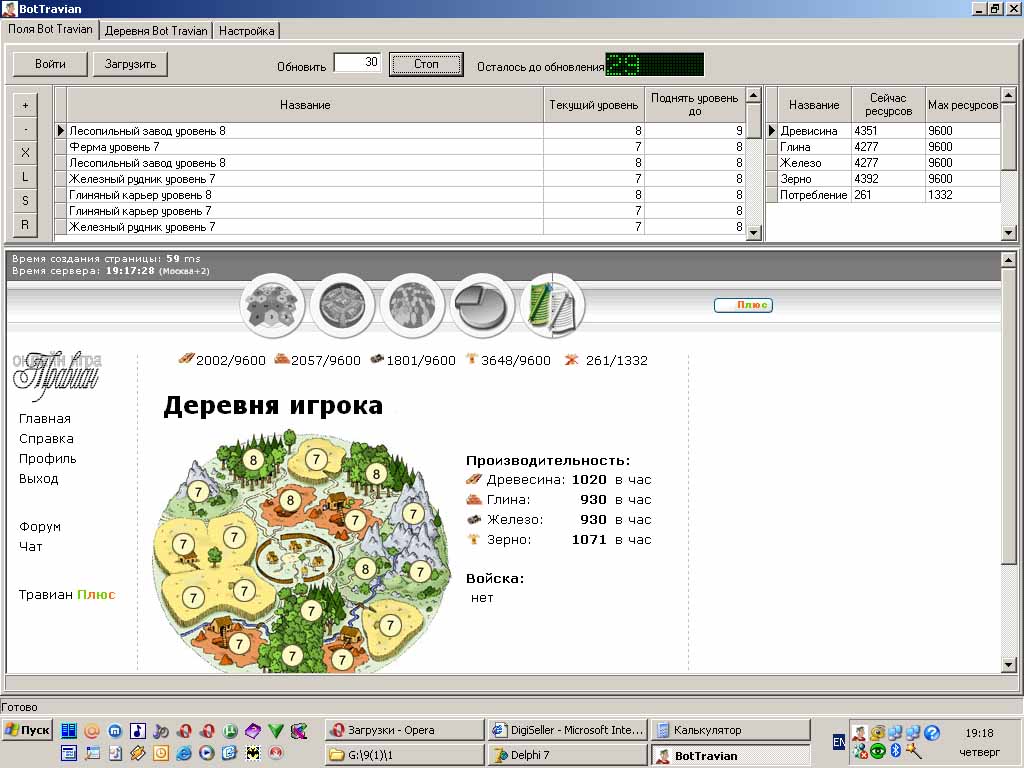The width and height of the screenshot is (1024, 768).
Task: Switch the EN language indicator
Action: 839,742
